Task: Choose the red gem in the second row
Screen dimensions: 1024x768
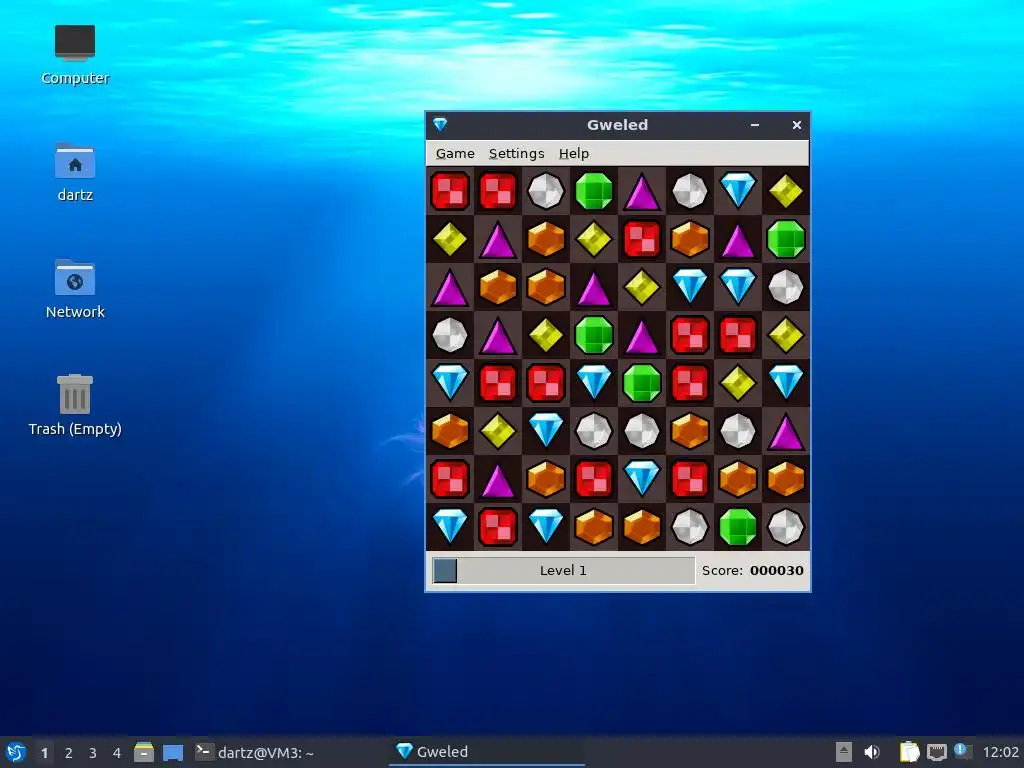Action: pyautogui.click(x=642, y=239)
